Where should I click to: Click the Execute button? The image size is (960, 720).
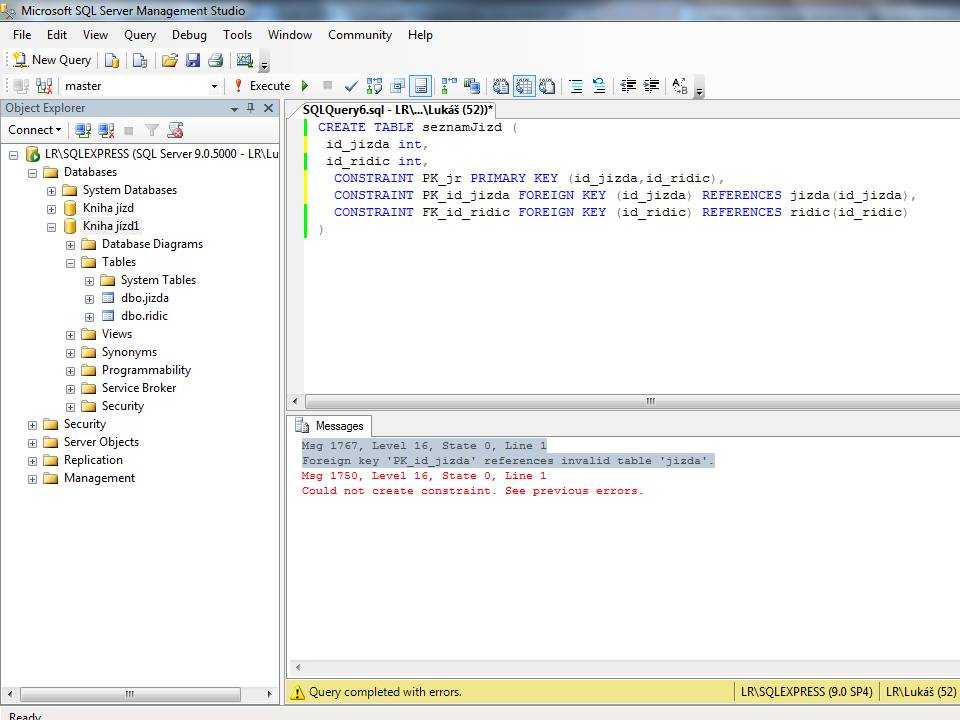(x=262, y=86)
